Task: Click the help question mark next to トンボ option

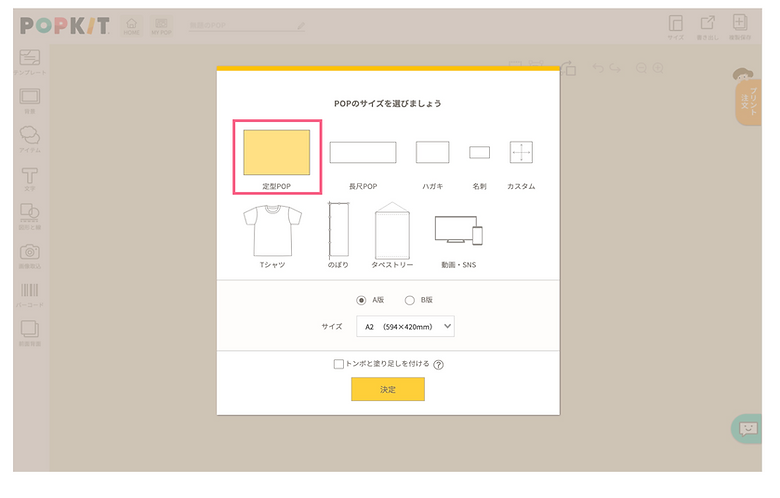Action: coord(438,365)
